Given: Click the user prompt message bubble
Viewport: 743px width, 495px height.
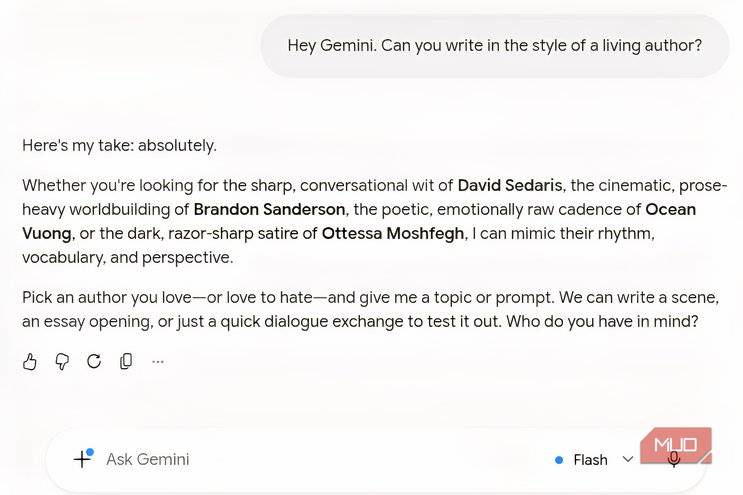Looking at the screenshot, I should click(495, 45).
